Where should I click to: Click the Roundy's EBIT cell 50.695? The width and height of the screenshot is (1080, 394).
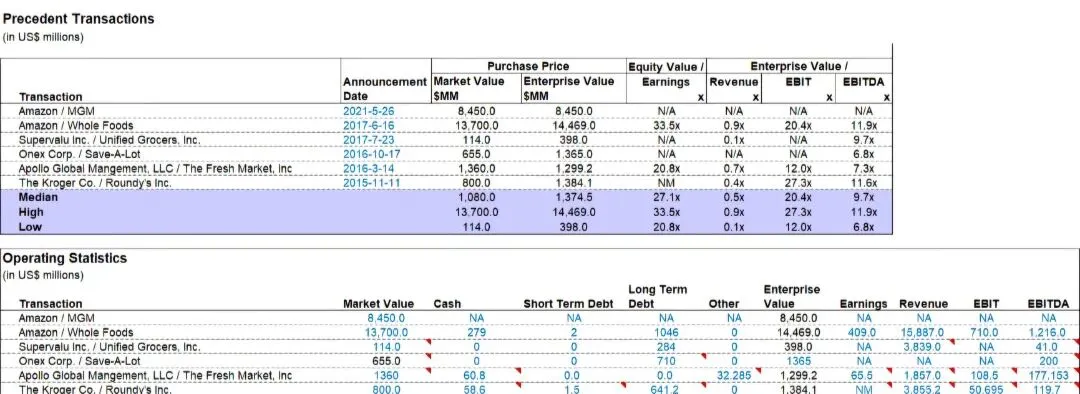pyautogui.click(x=986, y=390)
